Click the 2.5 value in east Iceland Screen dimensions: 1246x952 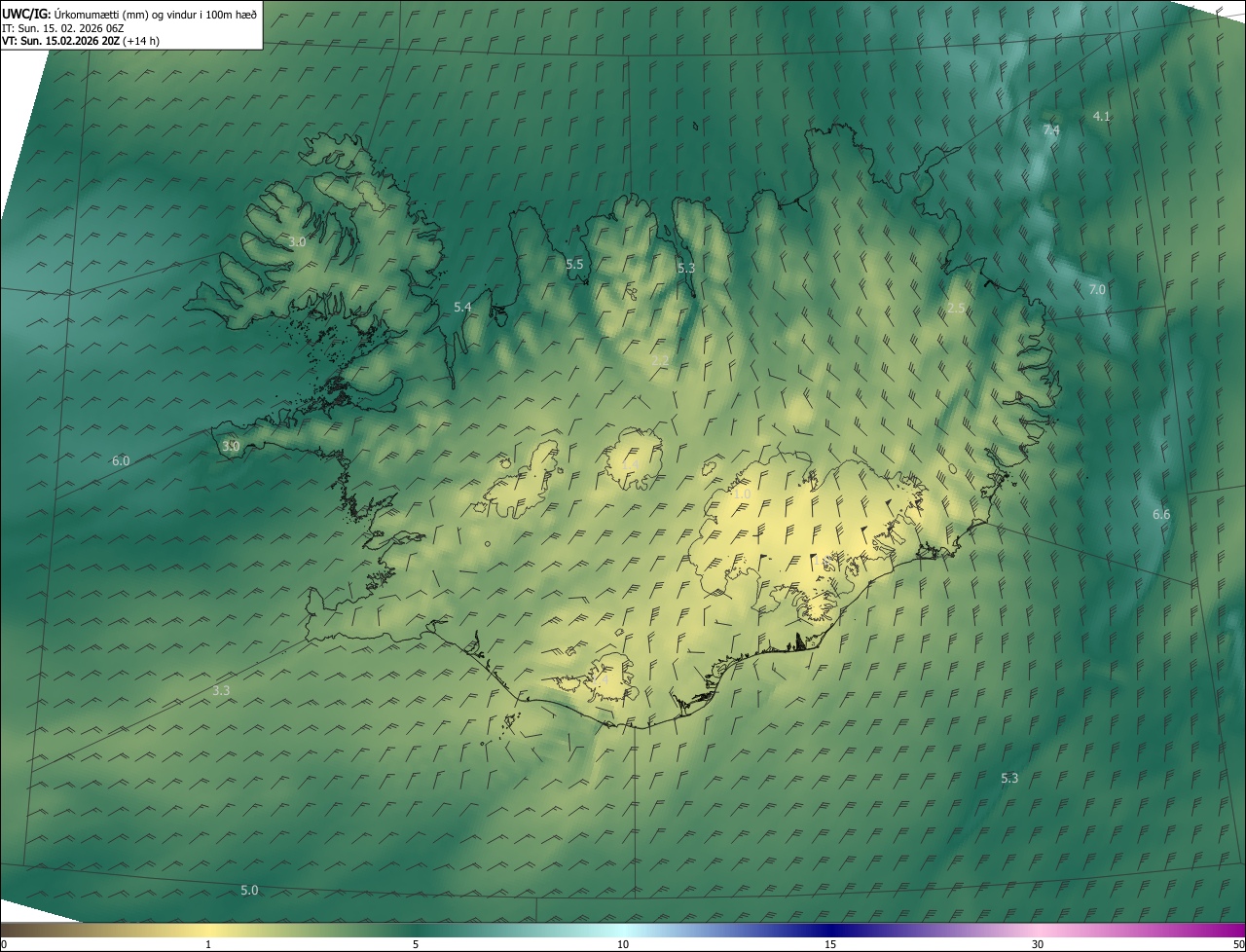(956, 308)
